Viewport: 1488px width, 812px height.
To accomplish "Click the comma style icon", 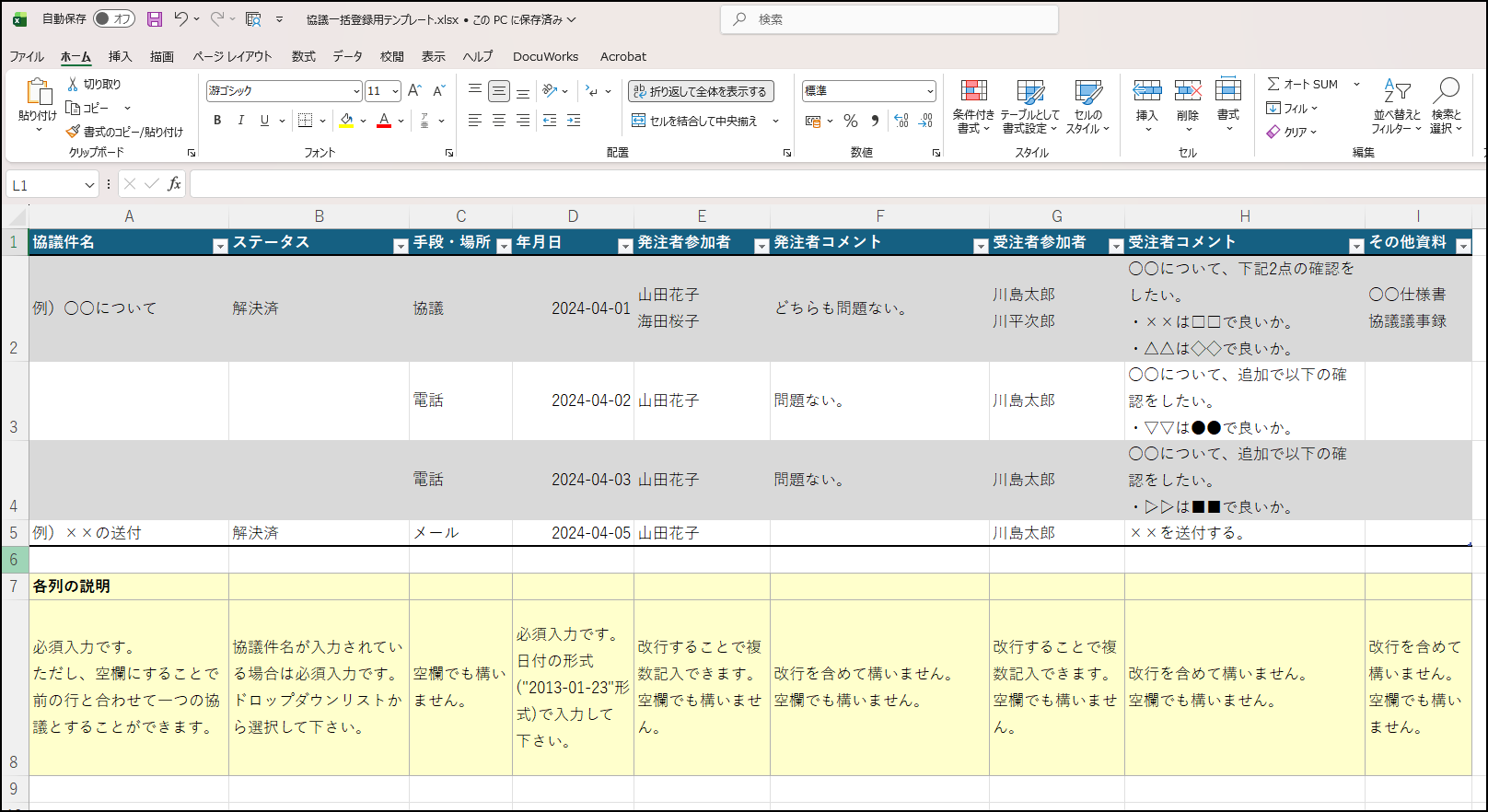I will pyautogui.click(x=875, y=121).
